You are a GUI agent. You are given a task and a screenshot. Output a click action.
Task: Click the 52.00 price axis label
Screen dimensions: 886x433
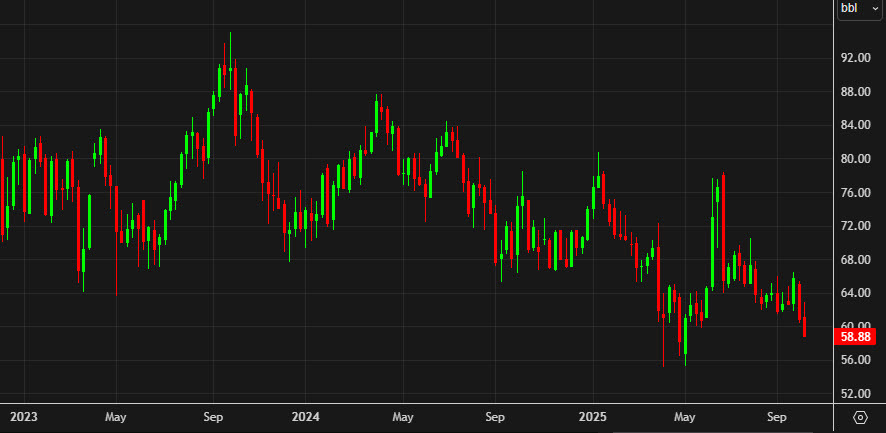coord(855,392)
